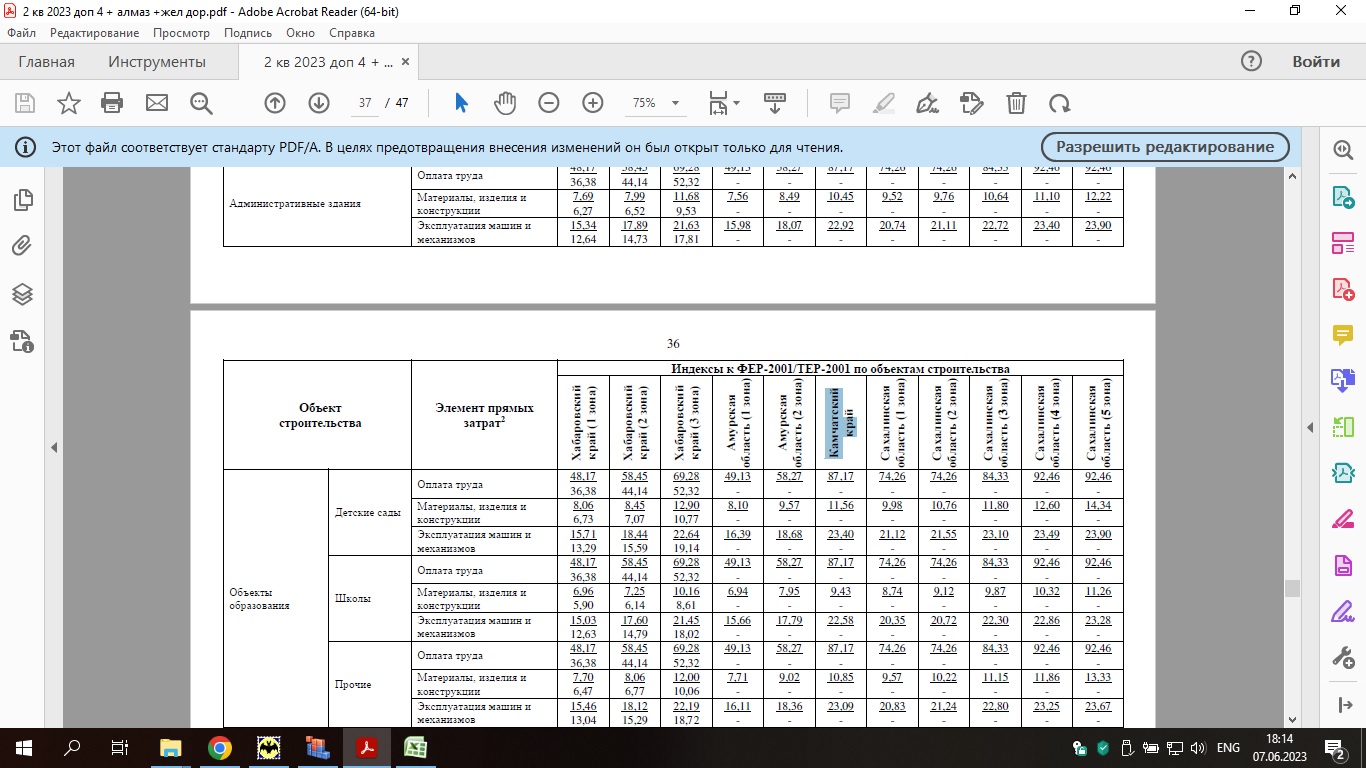Click the Send by email envelope icon
The width and height of the screenshot is (1366, 768).
pyautogui.click(x=157, y=103)
